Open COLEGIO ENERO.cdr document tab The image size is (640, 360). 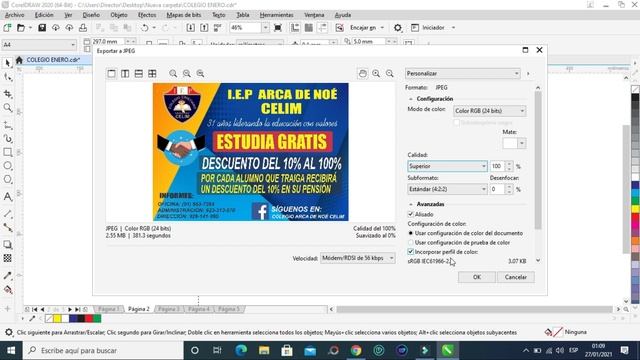coord(53,60)
